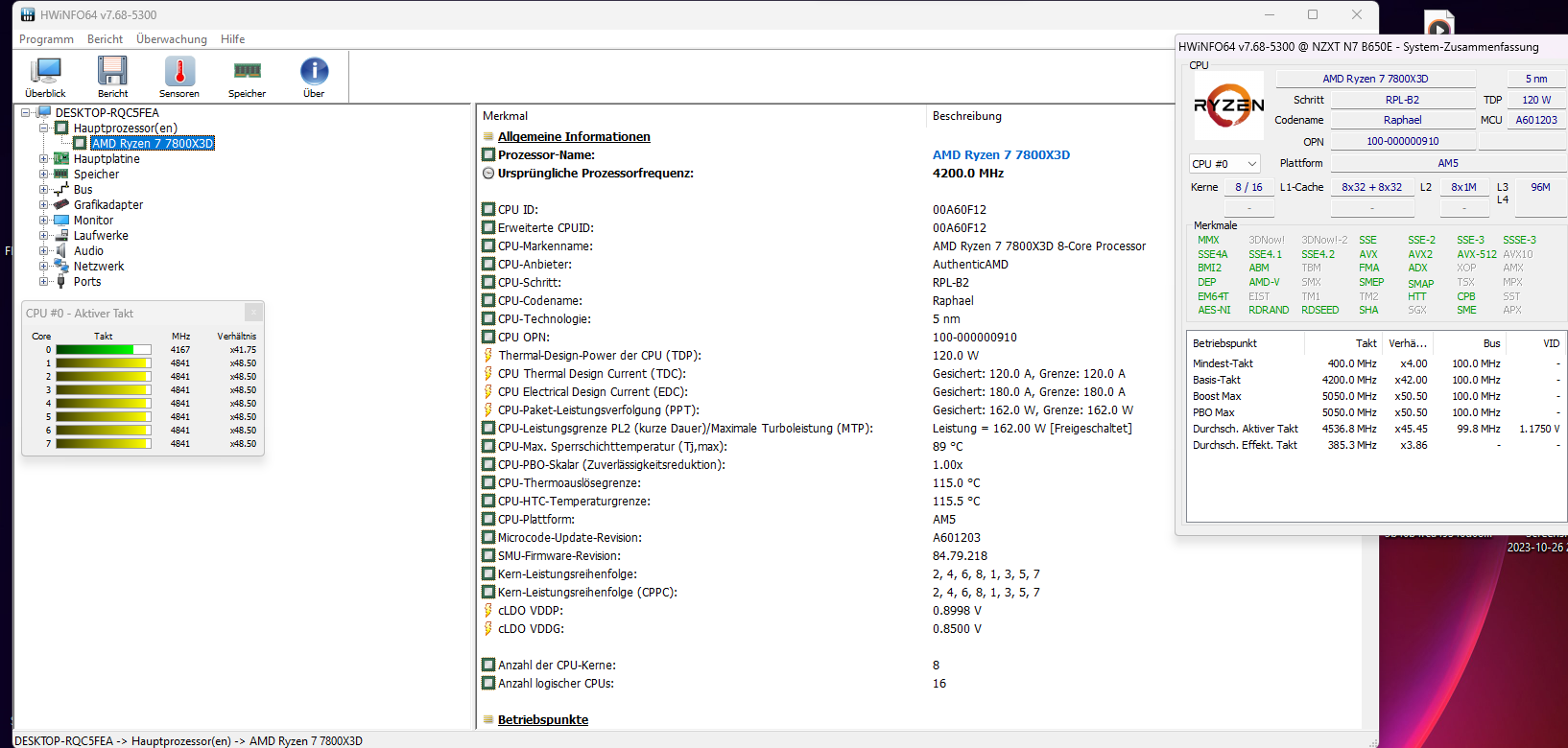Open Sensoren thermometer icon
Viewport: 1568px width, 748px height.
tap(179, 71)
